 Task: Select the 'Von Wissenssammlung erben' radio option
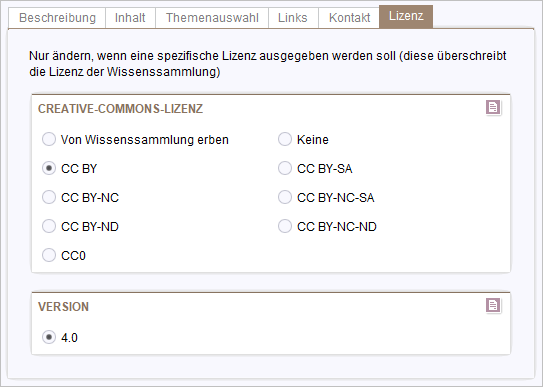pos(49,139)
